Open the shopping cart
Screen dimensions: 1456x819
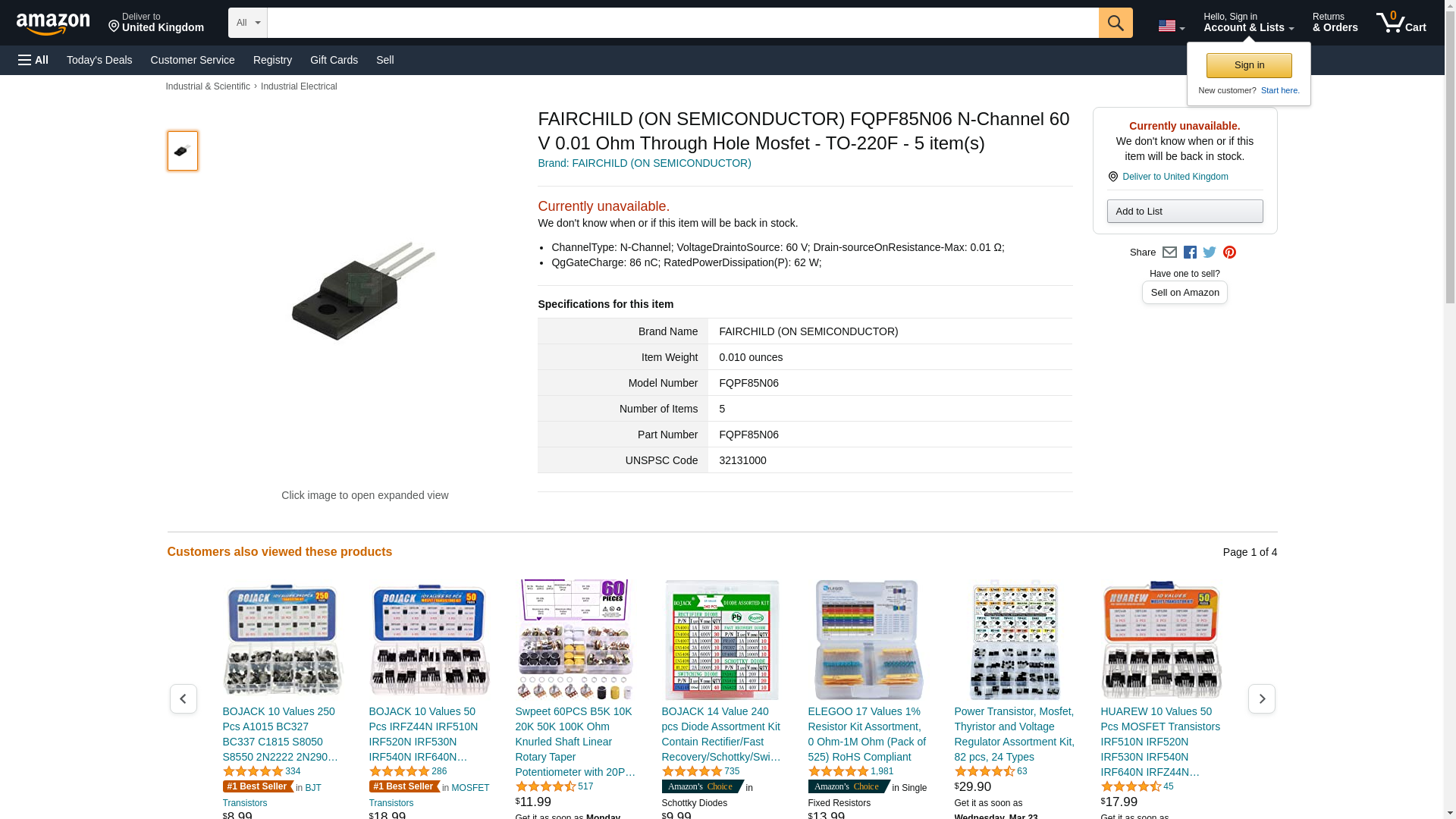click(x=1401, y=23)
